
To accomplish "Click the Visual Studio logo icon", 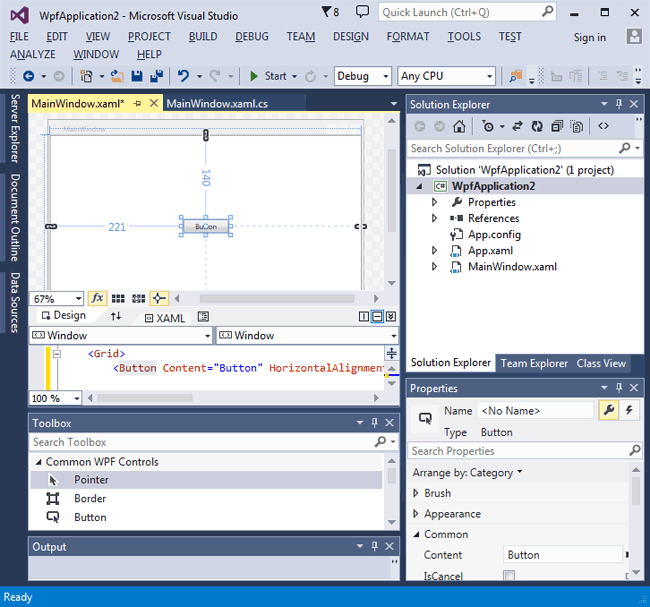I will click(x=20, y=16).
